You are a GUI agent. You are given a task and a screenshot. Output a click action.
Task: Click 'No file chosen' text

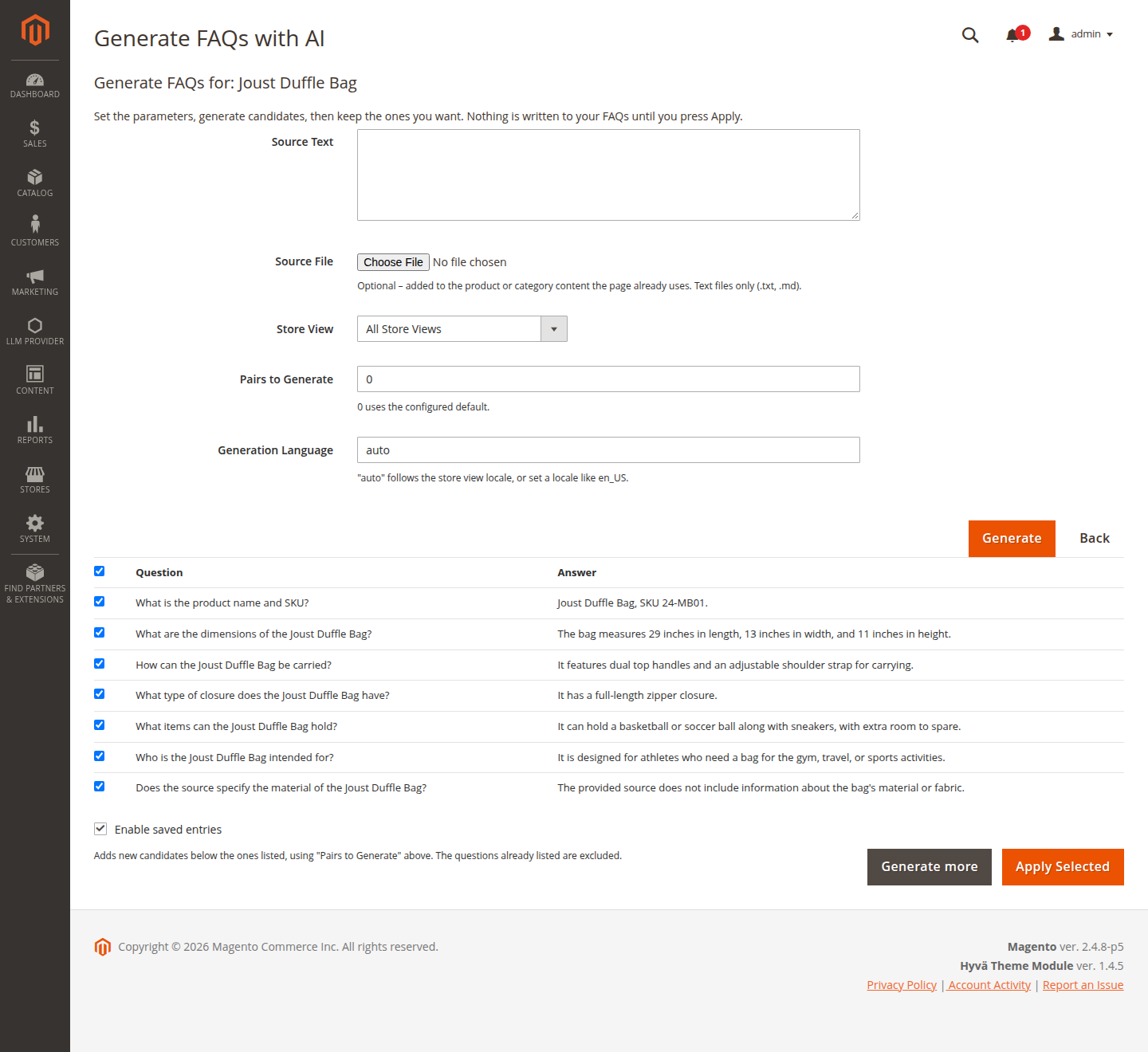click(470, 262)
